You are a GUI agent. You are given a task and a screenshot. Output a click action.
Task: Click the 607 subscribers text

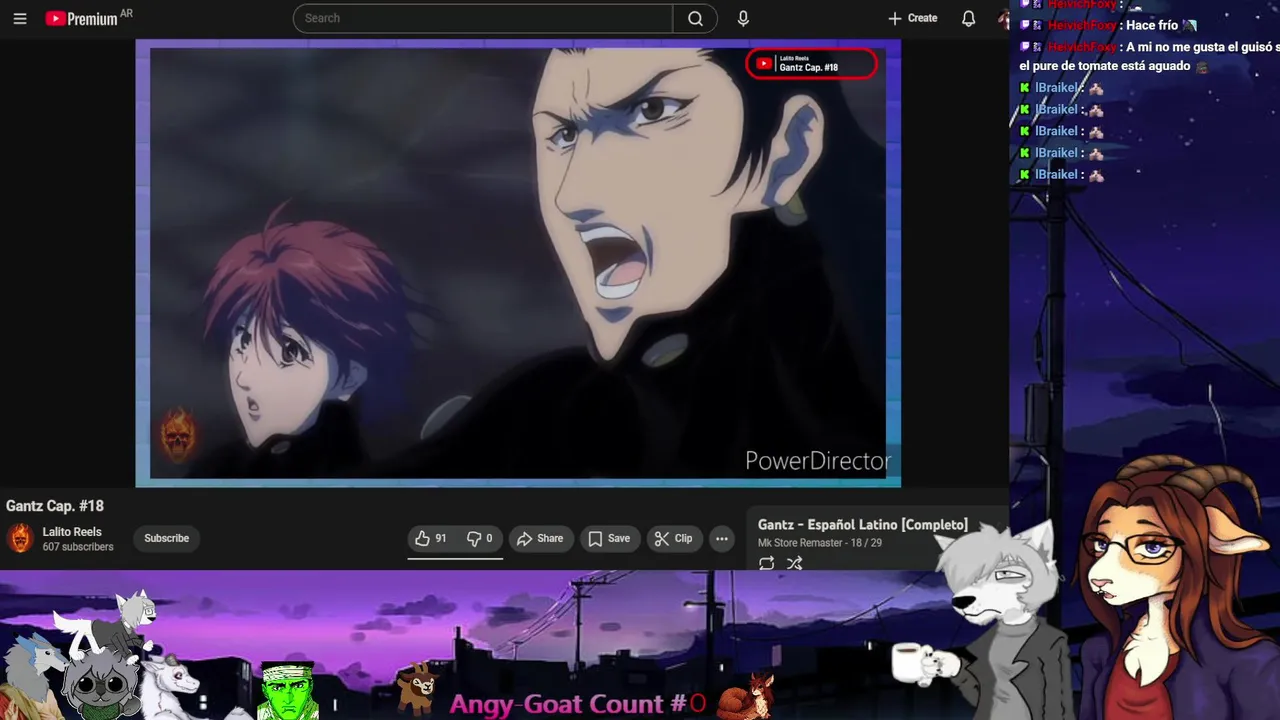[78, 547]
